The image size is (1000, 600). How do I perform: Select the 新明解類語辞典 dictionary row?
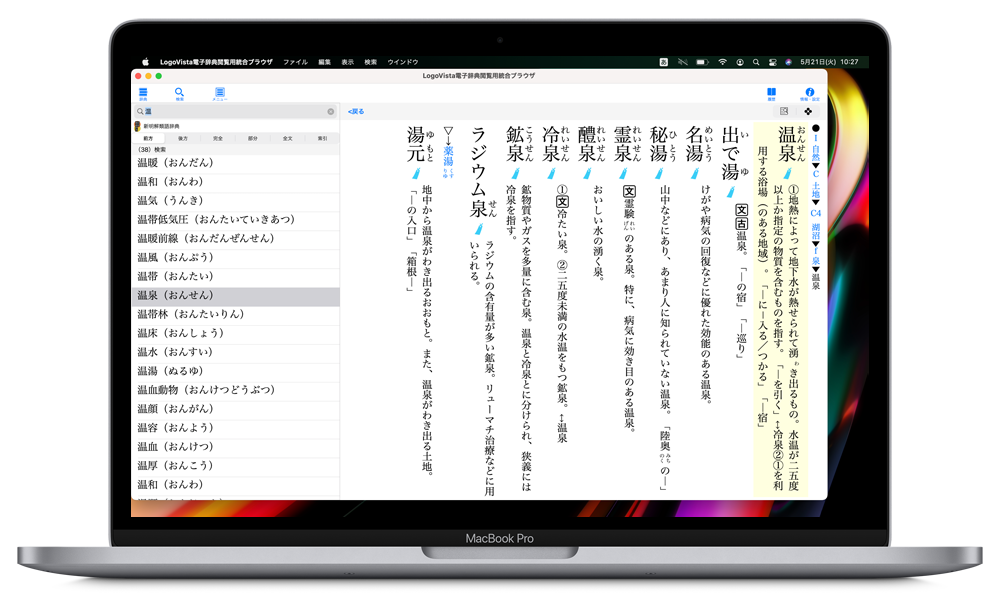point(235,126)
